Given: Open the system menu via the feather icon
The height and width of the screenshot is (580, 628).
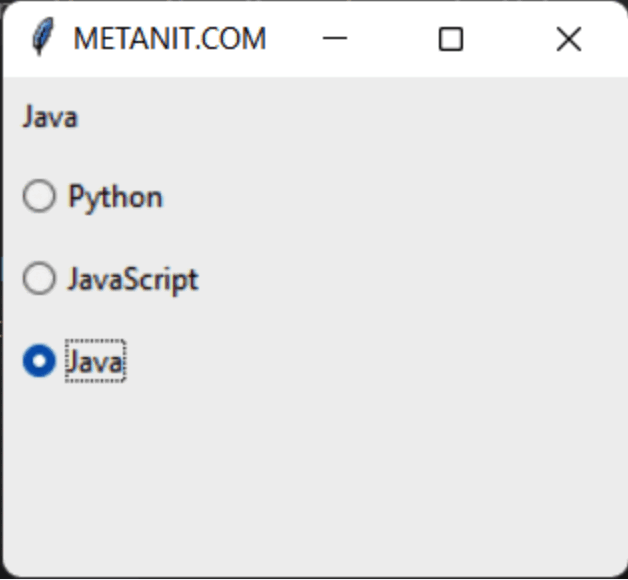Looking at the screenshot, I should (42, 36).
